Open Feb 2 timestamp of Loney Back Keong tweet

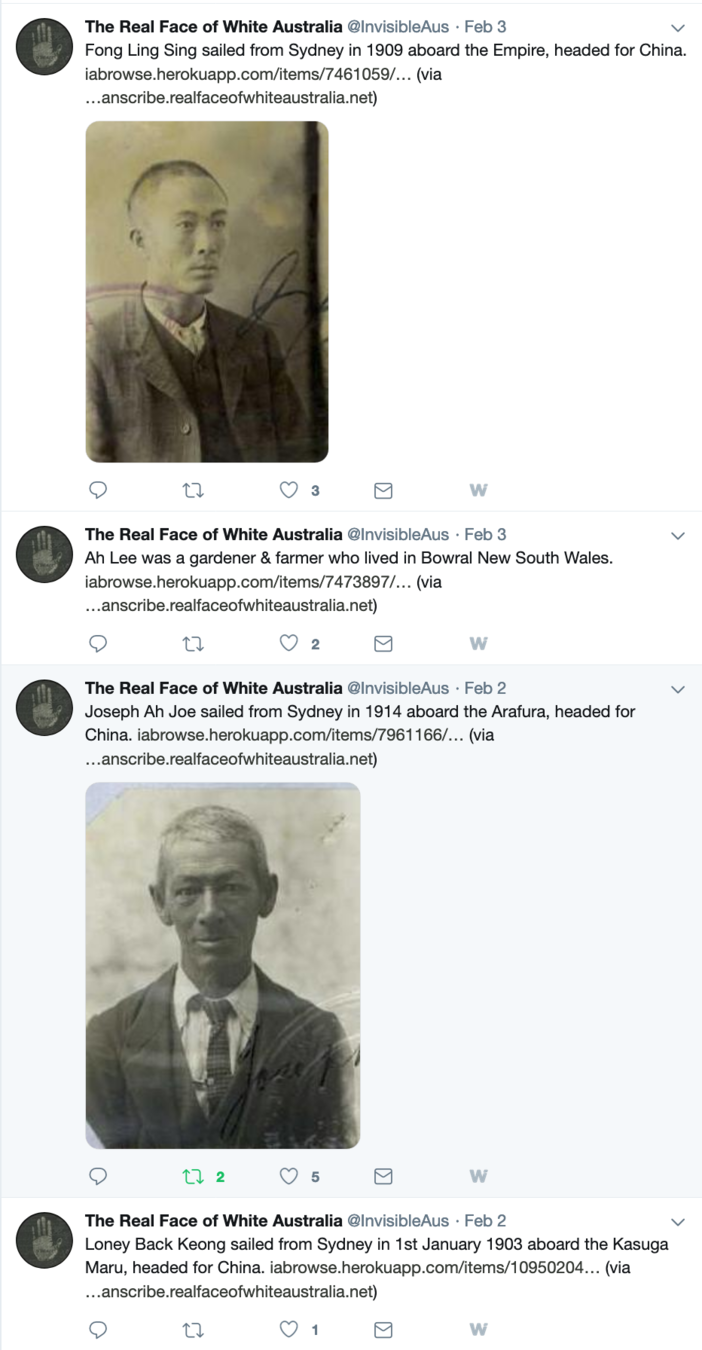coord(485,1220)
